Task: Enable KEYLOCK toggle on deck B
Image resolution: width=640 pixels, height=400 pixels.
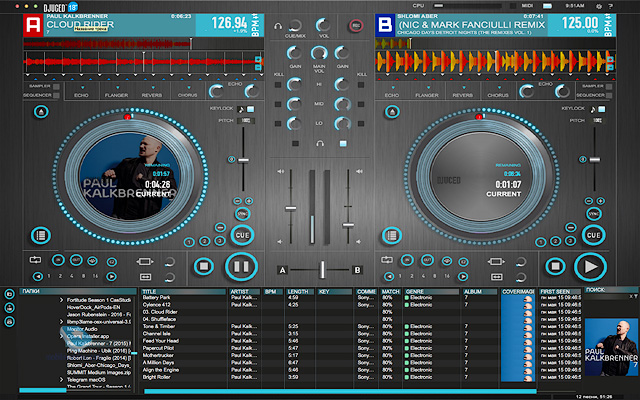Action: [602, 109]
